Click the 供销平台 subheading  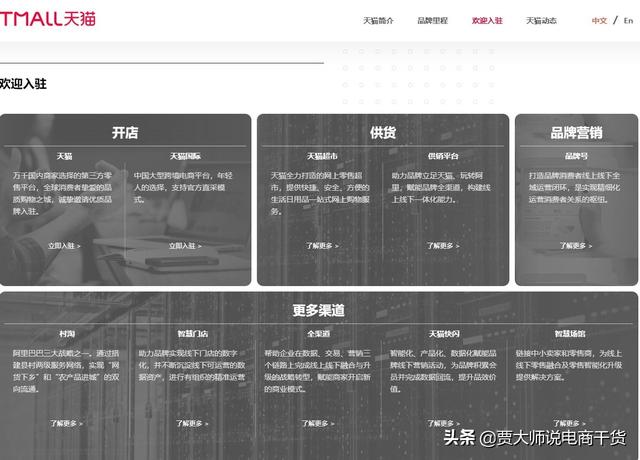point(443,156)
